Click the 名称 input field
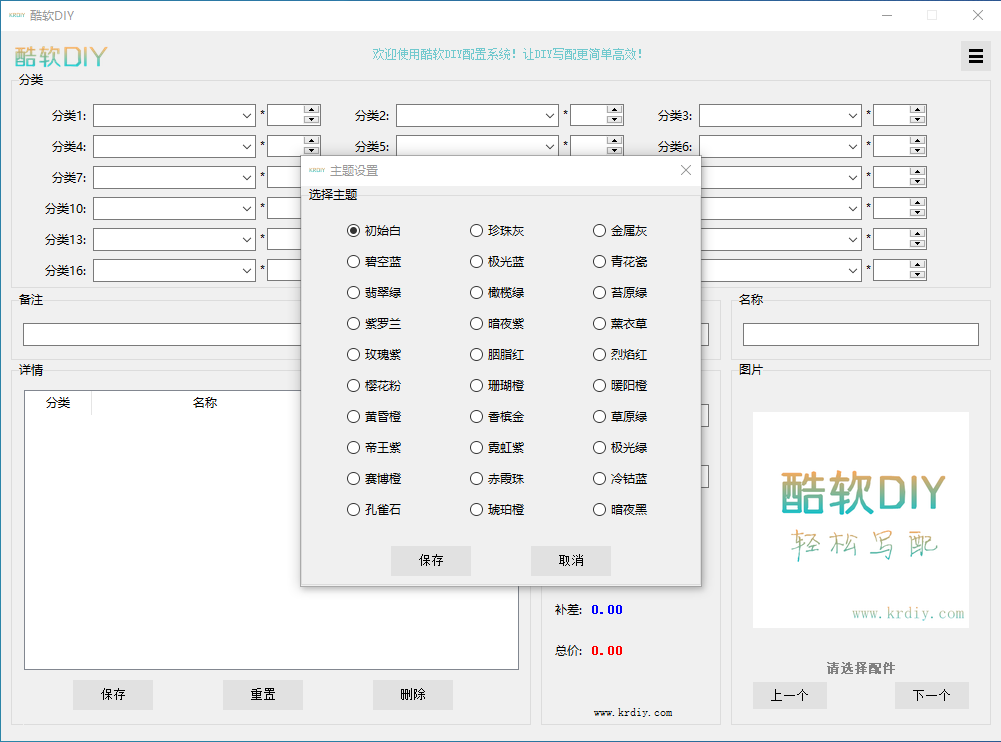The width and height of the screenshot is (1001, 742). coord(860,335)
